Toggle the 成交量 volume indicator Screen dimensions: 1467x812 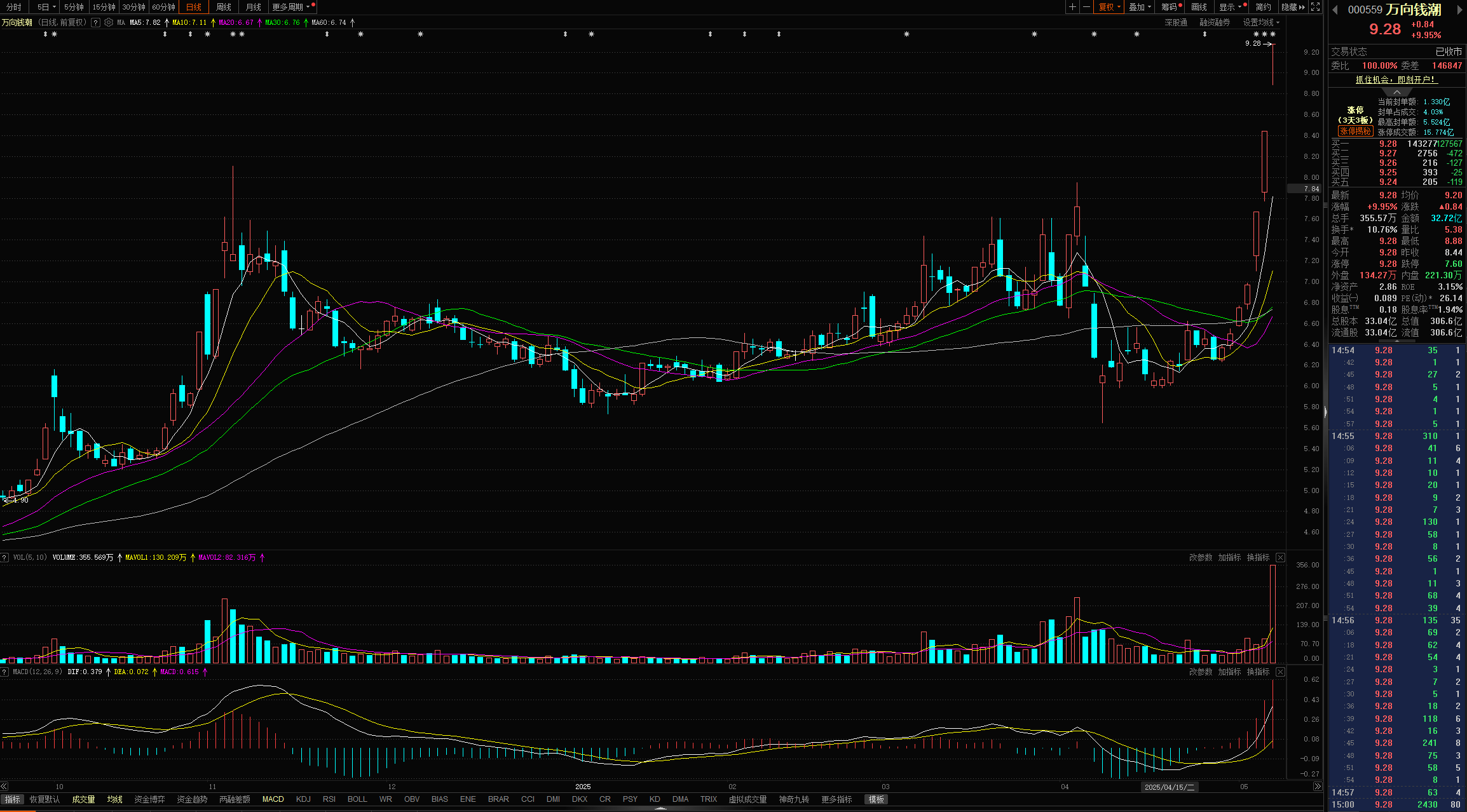click(83, 799)
